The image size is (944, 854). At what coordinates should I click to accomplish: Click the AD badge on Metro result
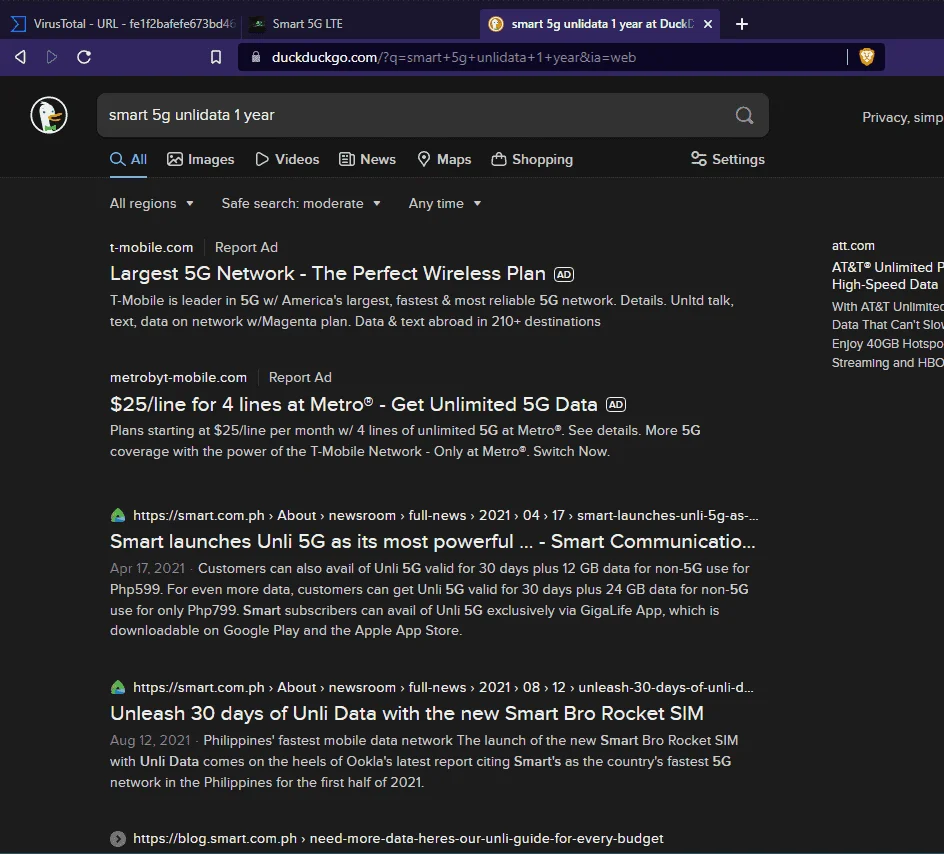pos(615,405)
